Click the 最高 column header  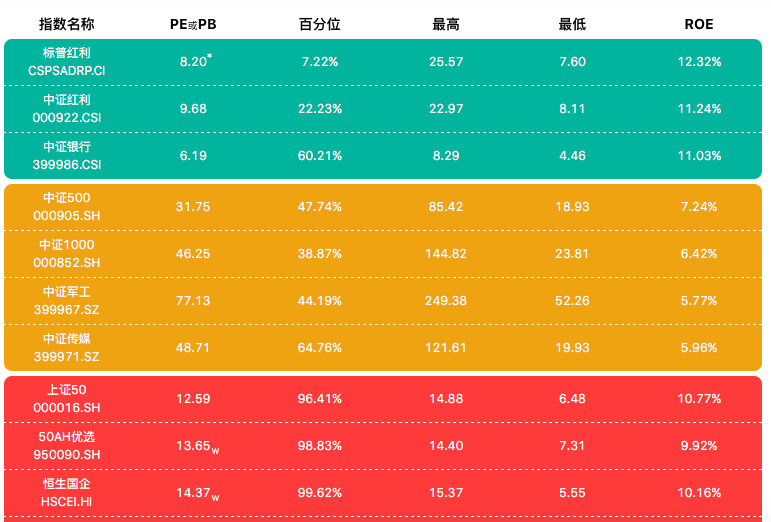click(446, 24)
